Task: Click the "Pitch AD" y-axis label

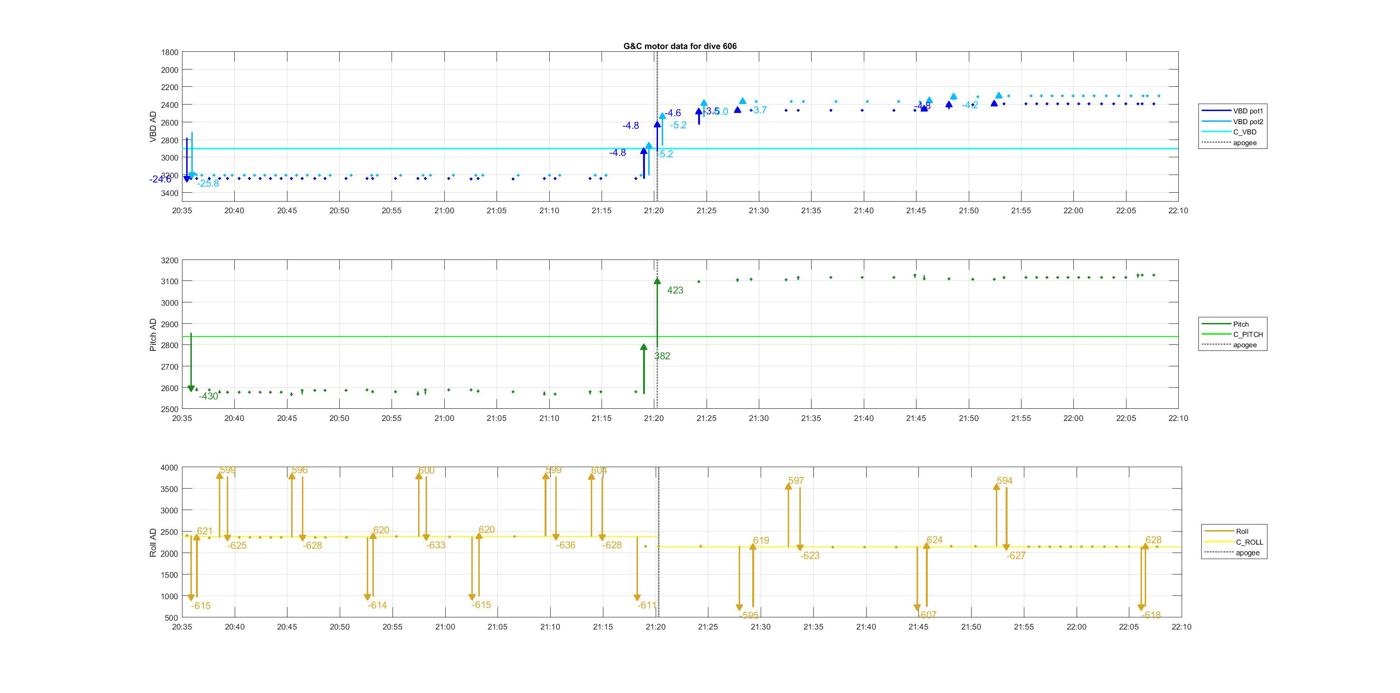Action: pos(154,334)
